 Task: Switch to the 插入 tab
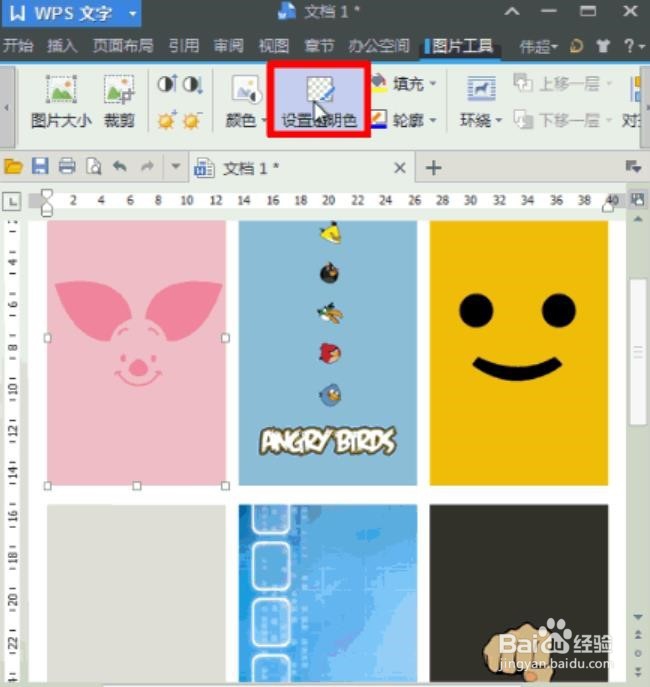[x=62, y=46]
